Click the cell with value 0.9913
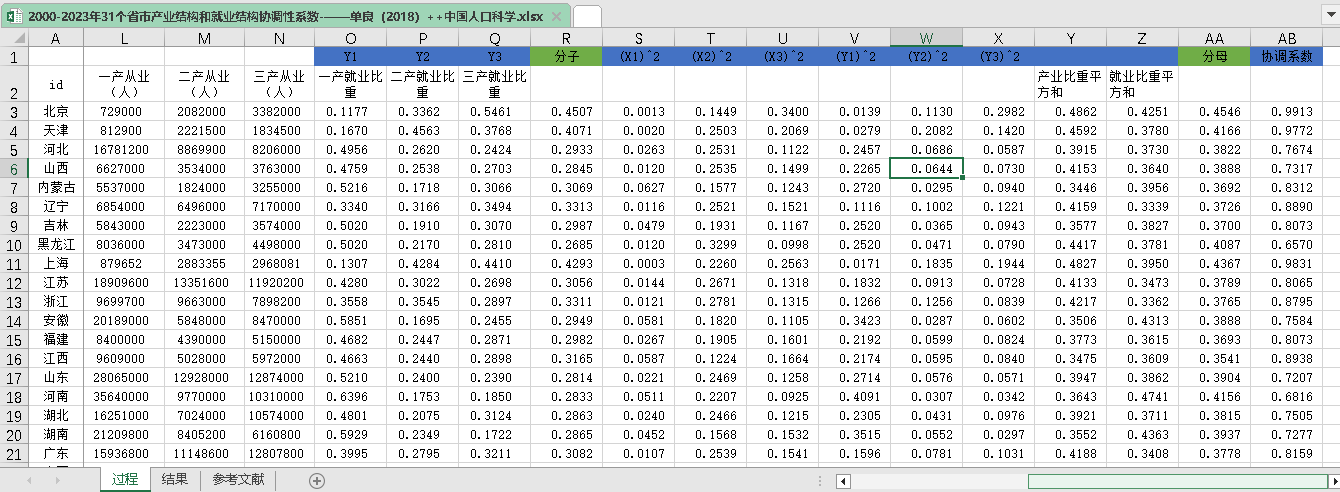 [1287, 113]
